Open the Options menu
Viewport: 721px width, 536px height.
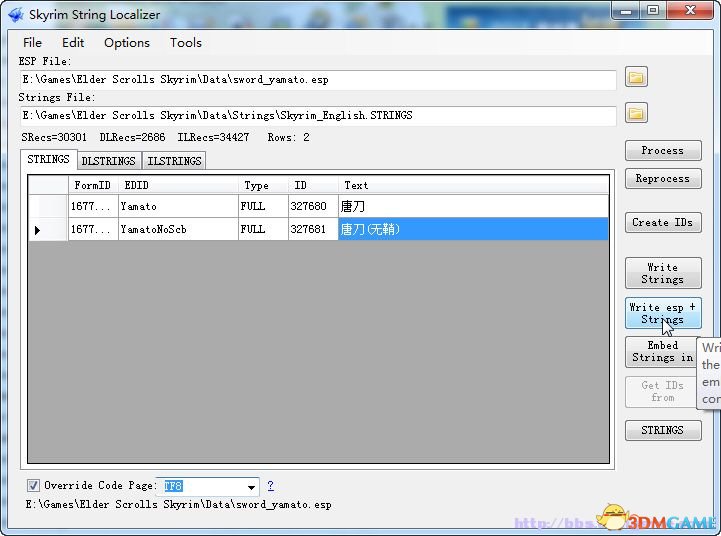(x=127, y=43)
